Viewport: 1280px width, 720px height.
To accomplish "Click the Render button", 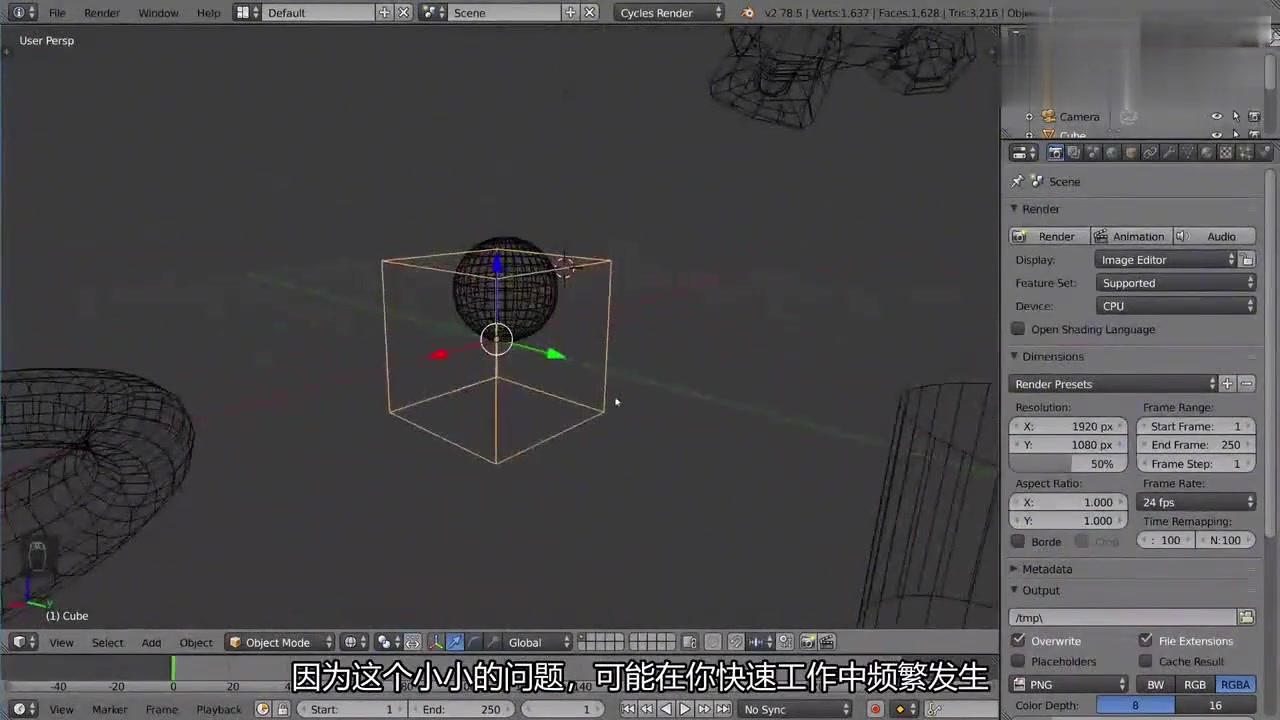I will 1049,236.
